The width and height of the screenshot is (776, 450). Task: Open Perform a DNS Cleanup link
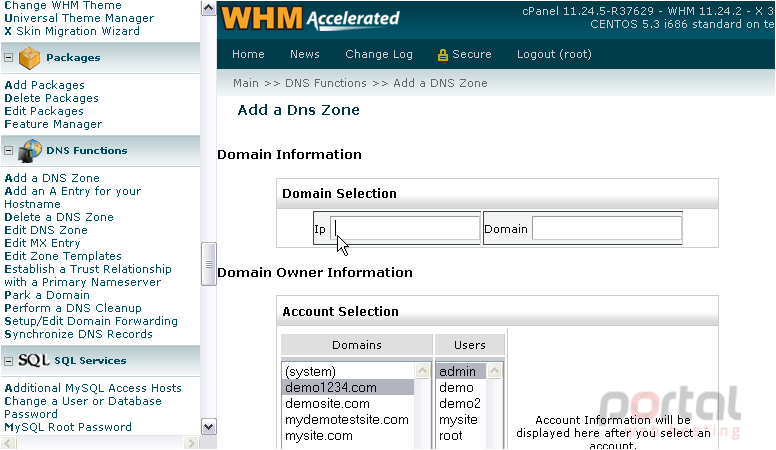(73, 308)
